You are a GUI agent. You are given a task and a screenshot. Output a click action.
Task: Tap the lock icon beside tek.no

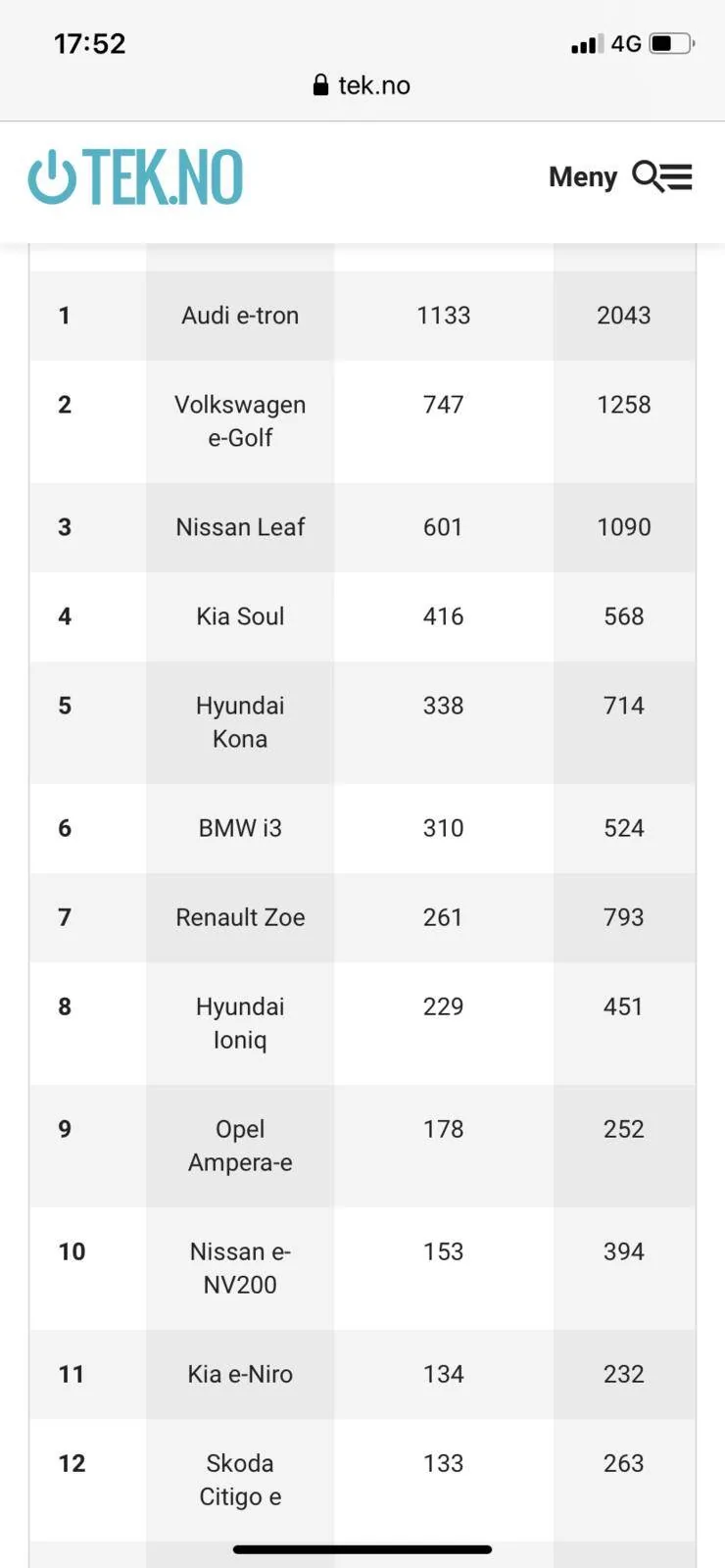click(320, 85)
